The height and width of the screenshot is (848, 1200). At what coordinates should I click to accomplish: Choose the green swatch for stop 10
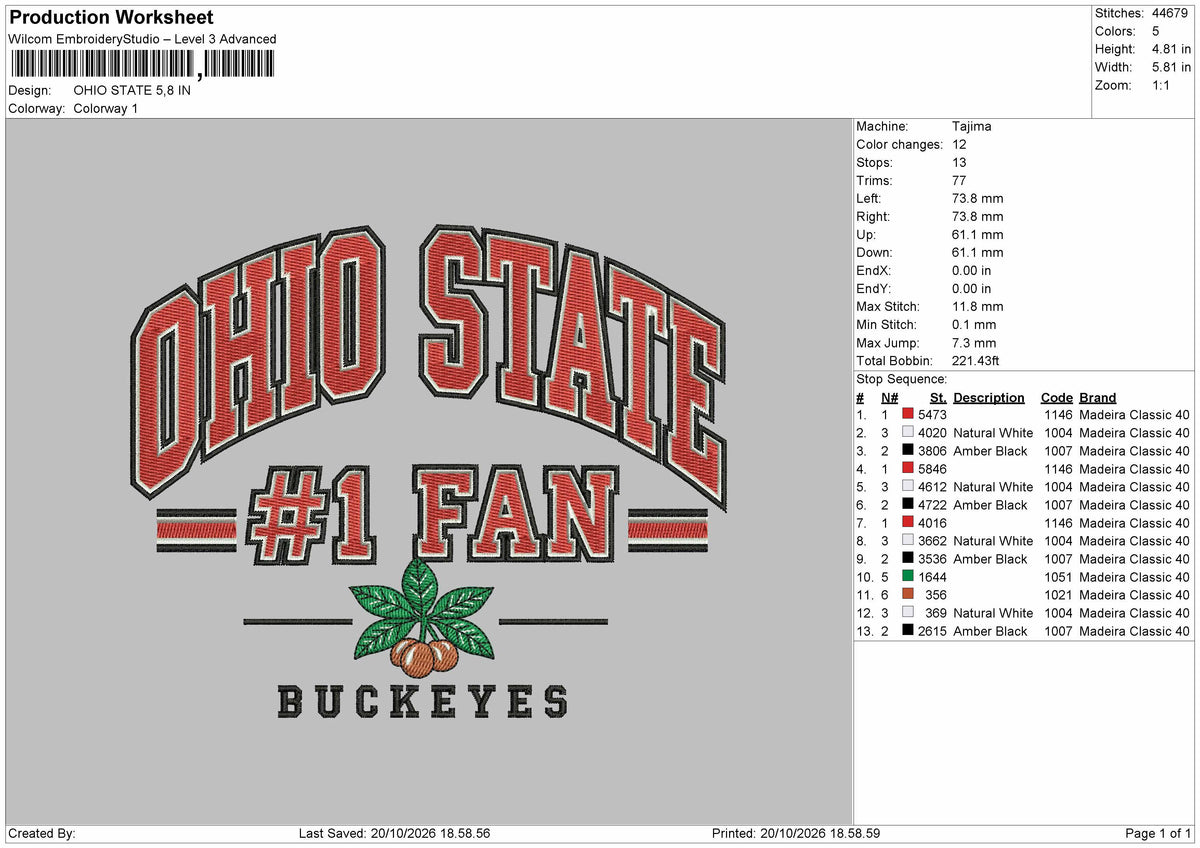(908, 577)
